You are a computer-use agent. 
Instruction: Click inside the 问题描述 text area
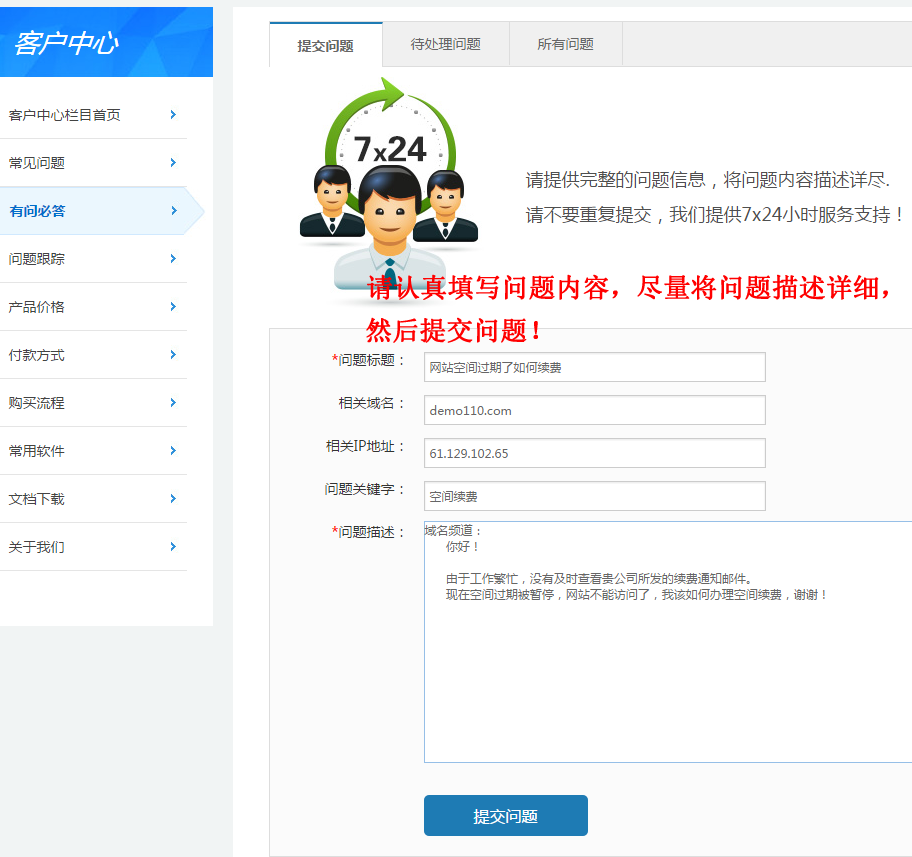667,680
